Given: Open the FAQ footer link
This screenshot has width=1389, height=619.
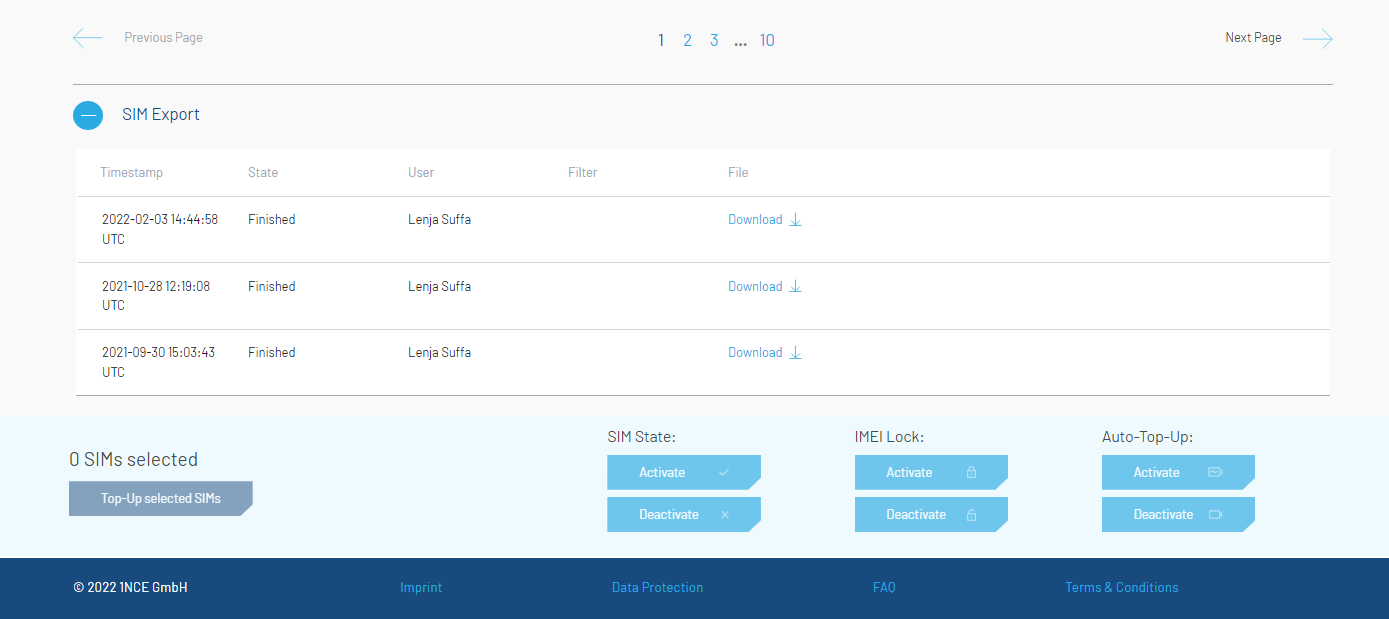Looking at the screenshot, I should [884, 588].
